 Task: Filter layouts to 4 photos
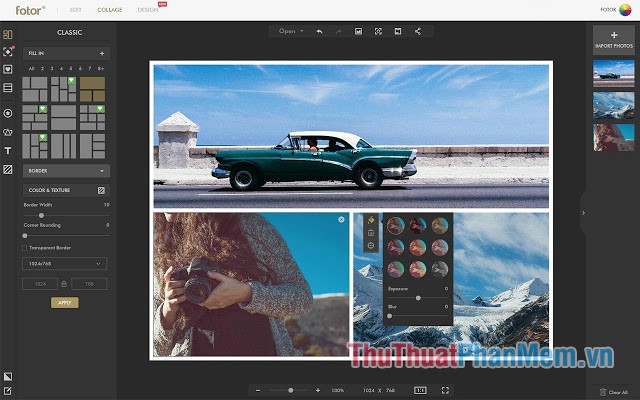point(61,69)
